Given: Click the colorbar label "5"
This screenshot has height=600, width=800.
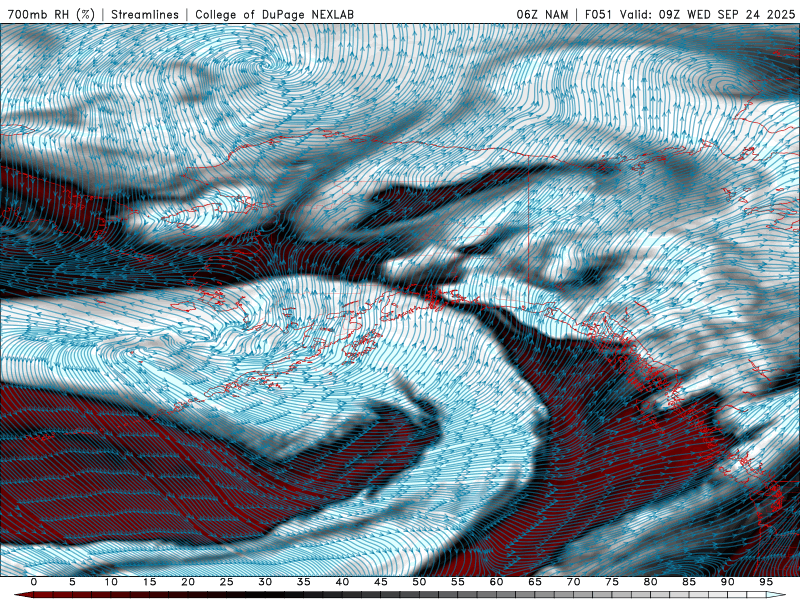Looking at the screenshot, I should tap(72, 582).
